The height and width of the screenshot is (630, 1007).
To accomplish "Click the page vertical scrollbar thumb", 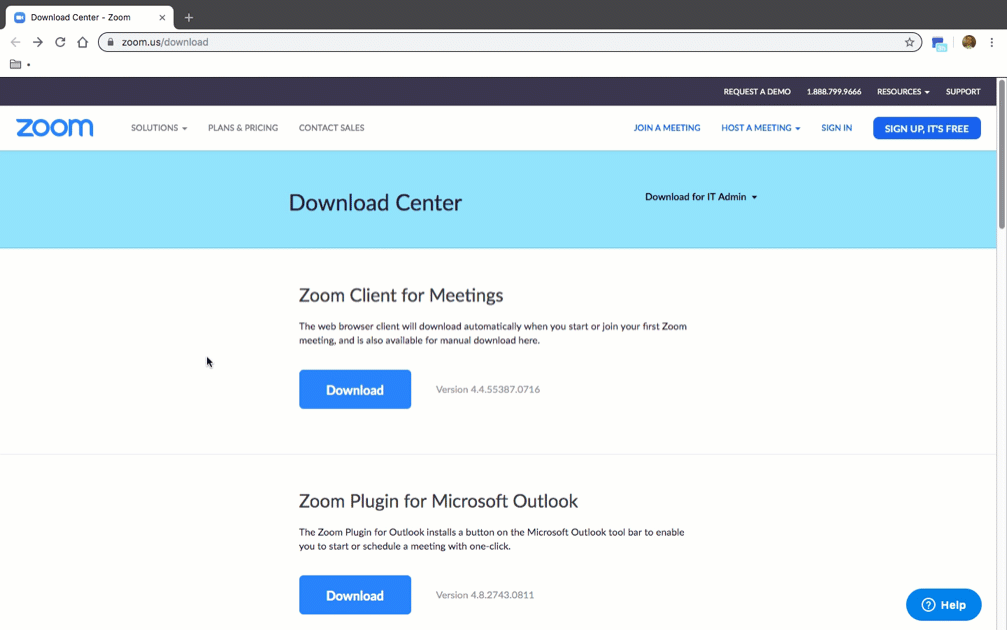I will (1001, 154).
